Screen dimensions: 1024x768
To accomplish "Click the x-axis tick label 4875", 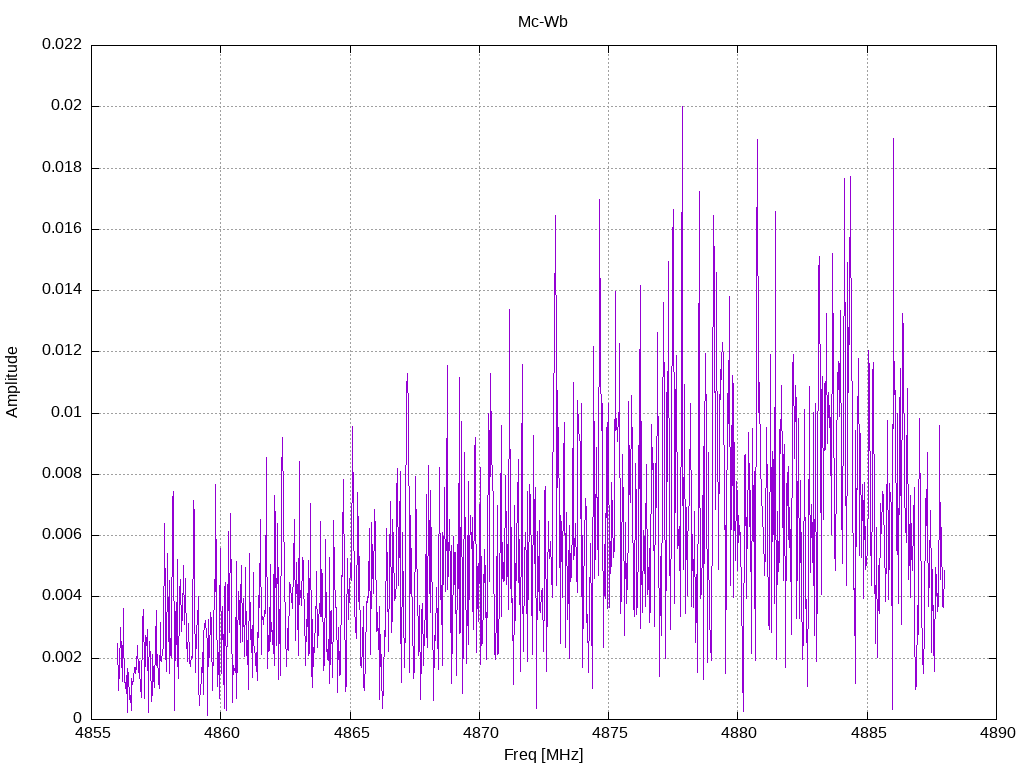I will point(610,733).
